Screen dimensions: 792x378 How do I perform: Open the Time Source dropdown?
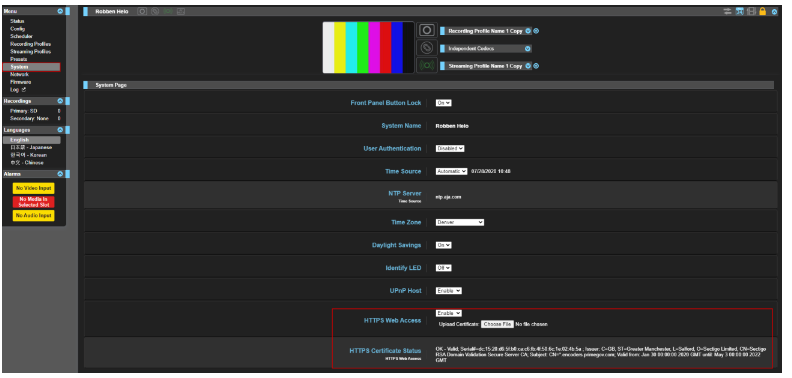click(x=452, y=171)
